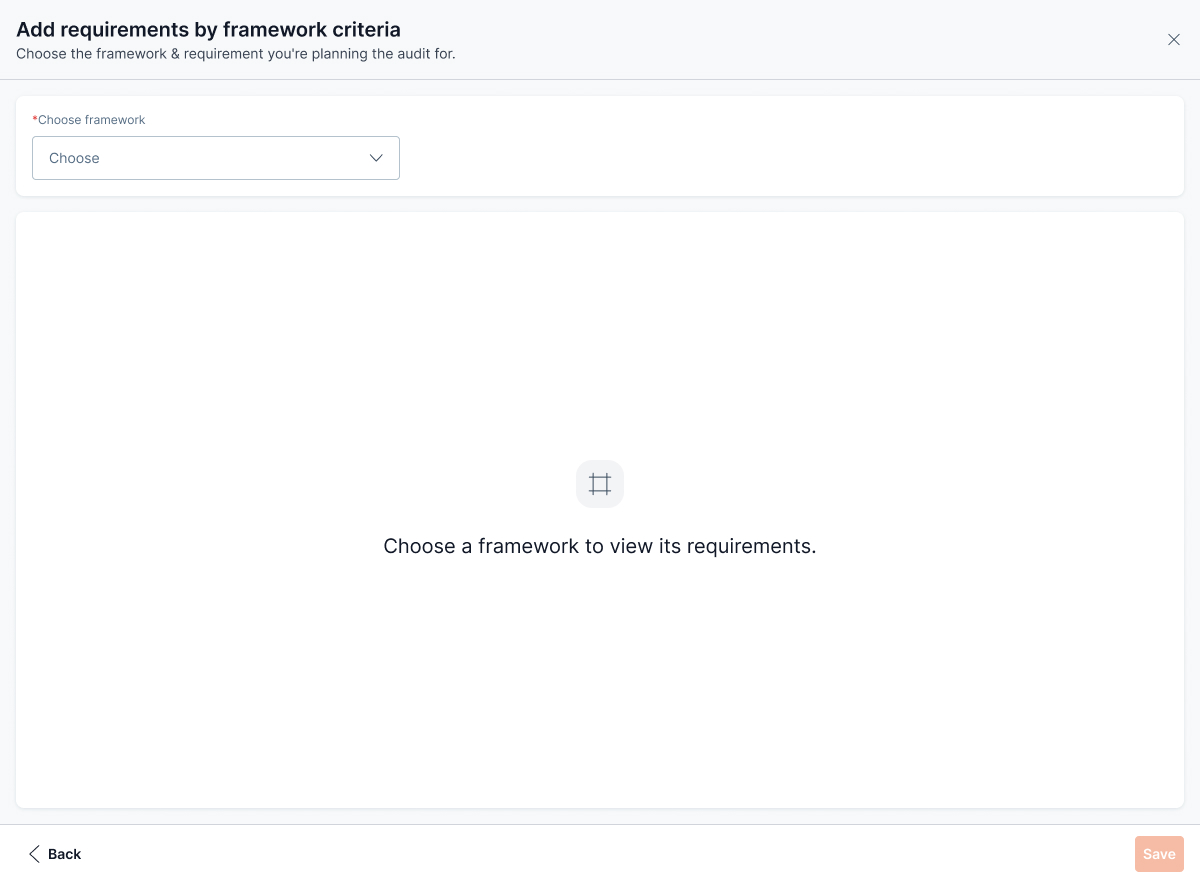Expand the framework list via the chevron arrow
The height and width of the screenshot is (884, 1200).
(x=376, y=158)
